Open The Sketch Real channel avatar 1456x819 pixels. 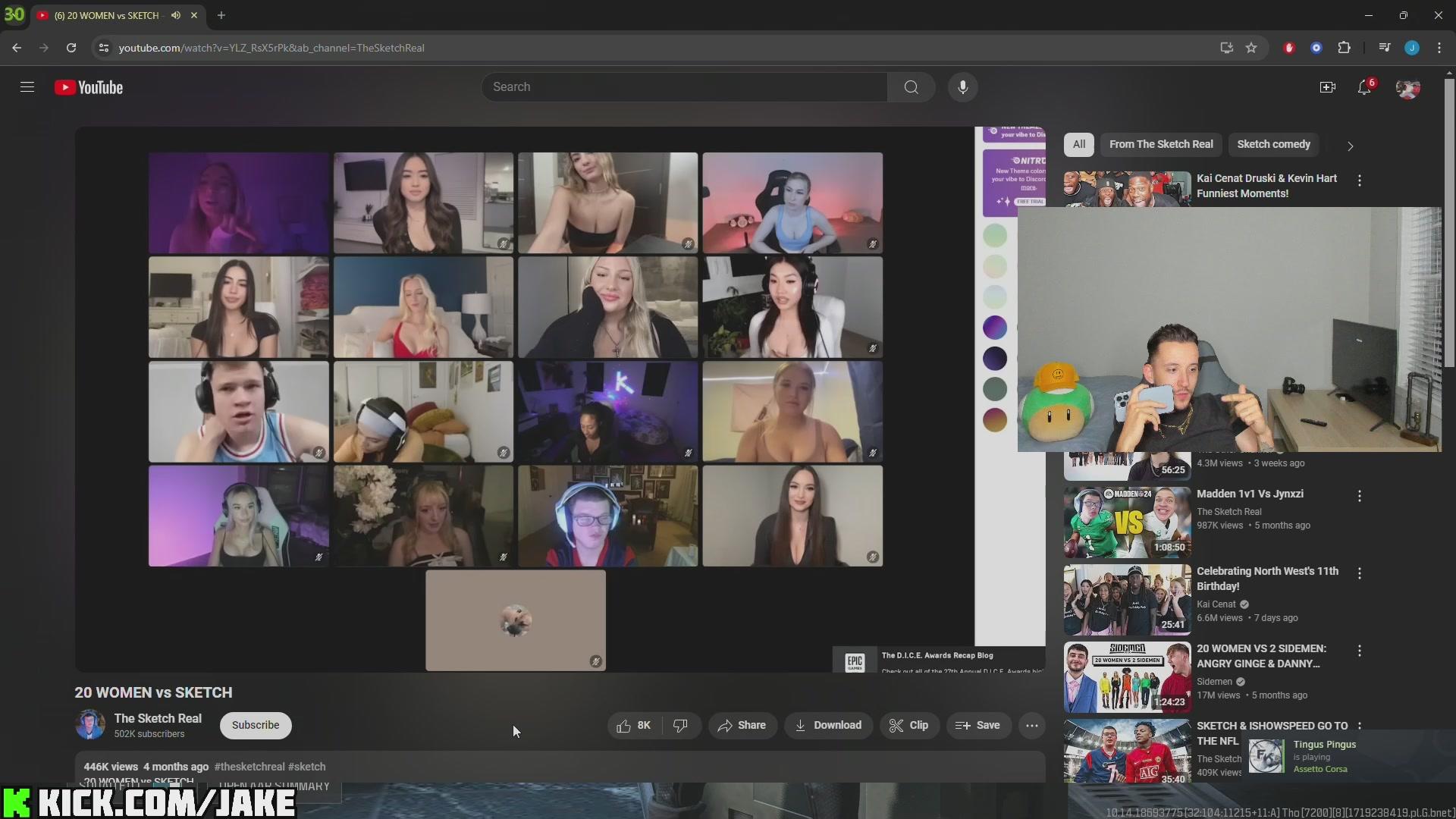[90, 725]
